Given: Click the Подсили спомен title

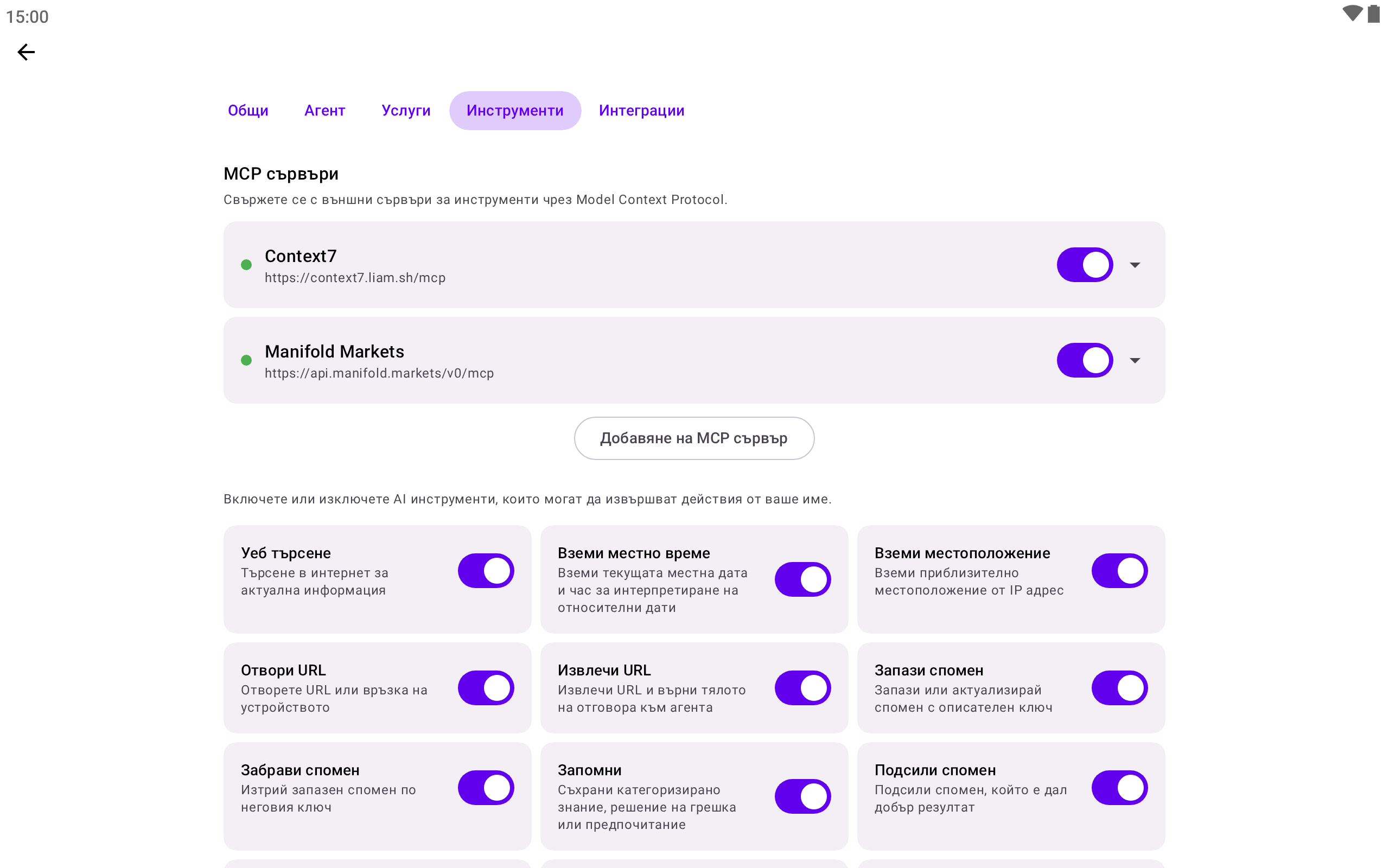Looking at the screenshot, I should click(x=935, y=770).
